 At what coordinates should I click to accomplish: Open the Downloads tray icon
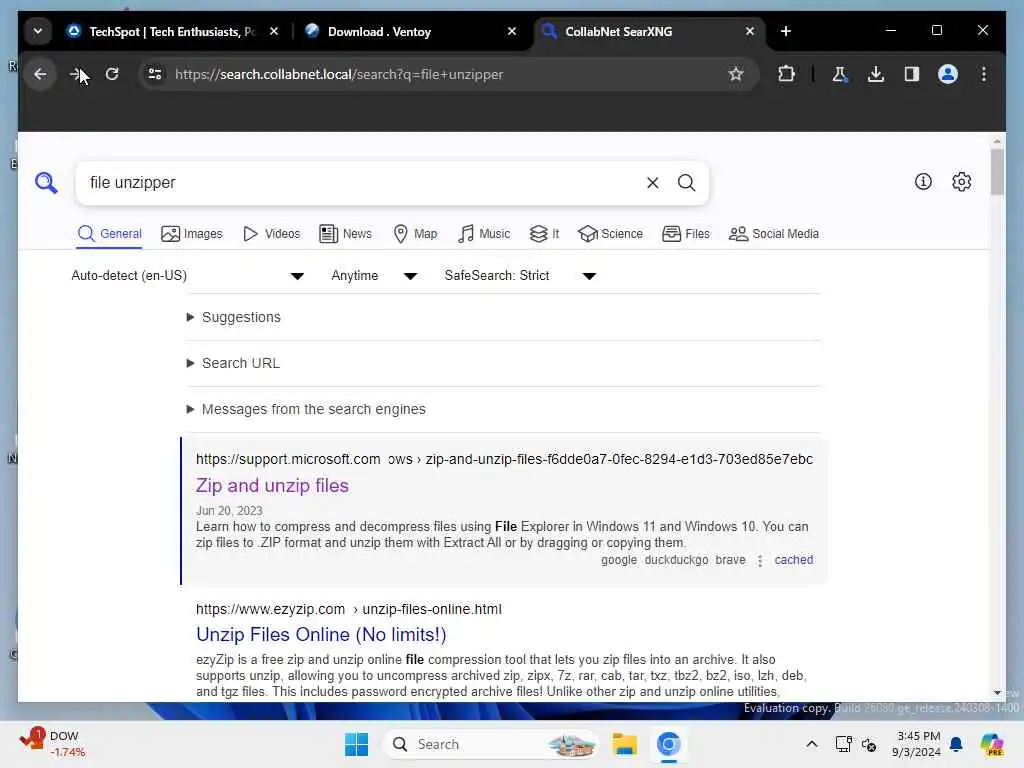[876, 74]
